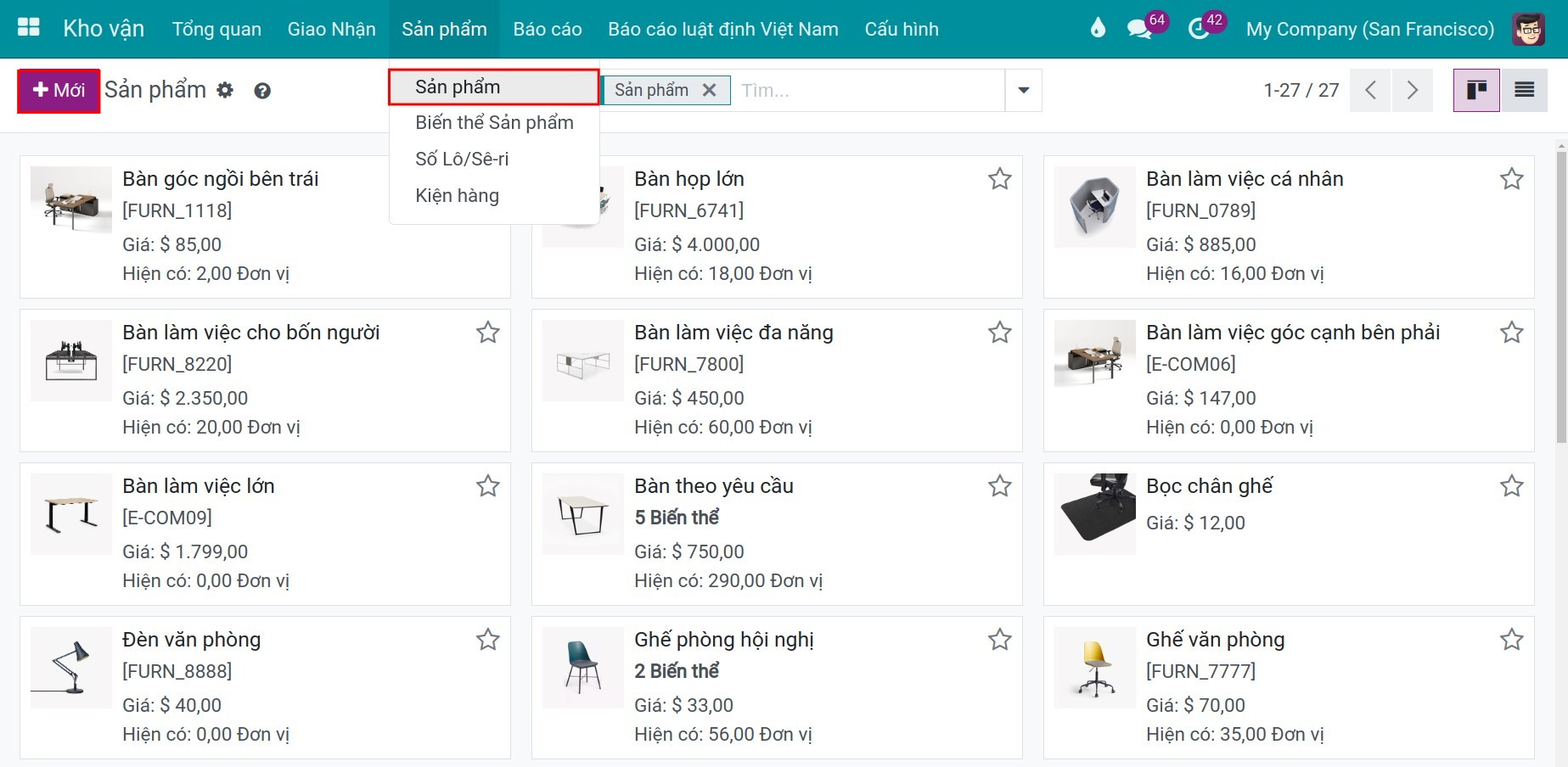Image resolution: width=1568 pixels, height=767 pixels.
Task: Toggle favorite on Bàn làm việc đa năng
Action: pos(1000,333)
